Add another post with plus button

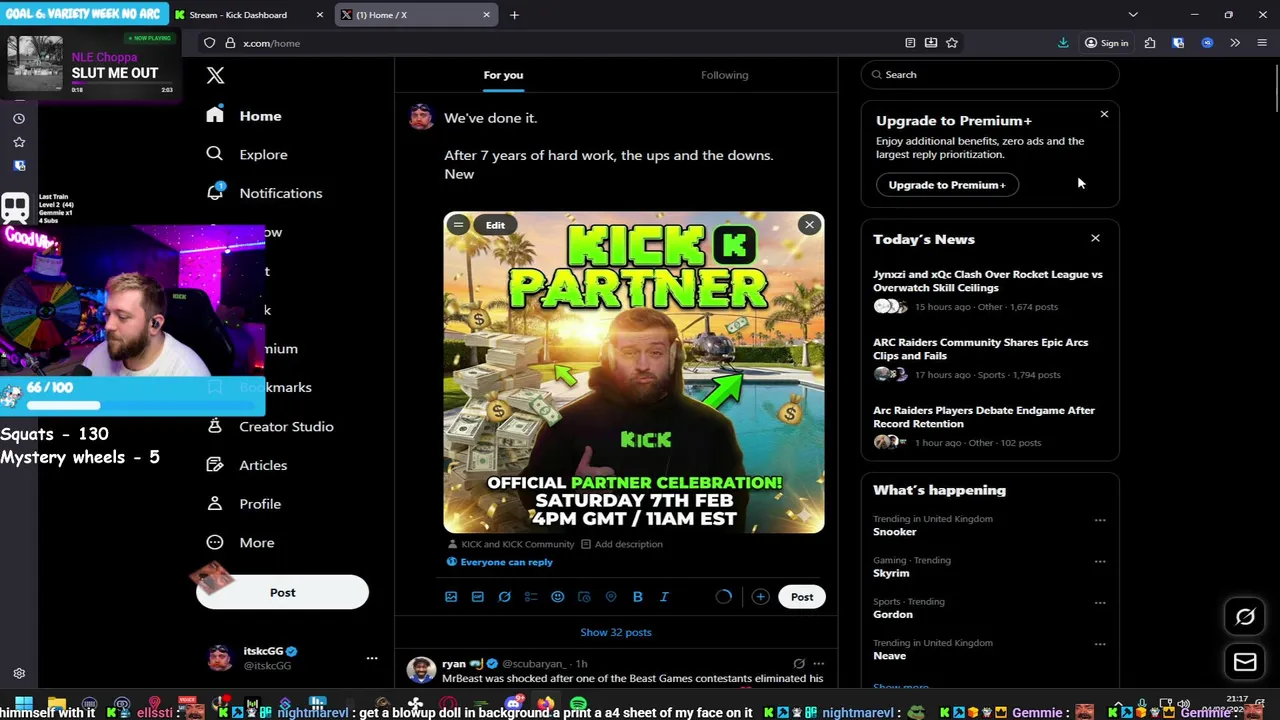(x=760, y=597)
